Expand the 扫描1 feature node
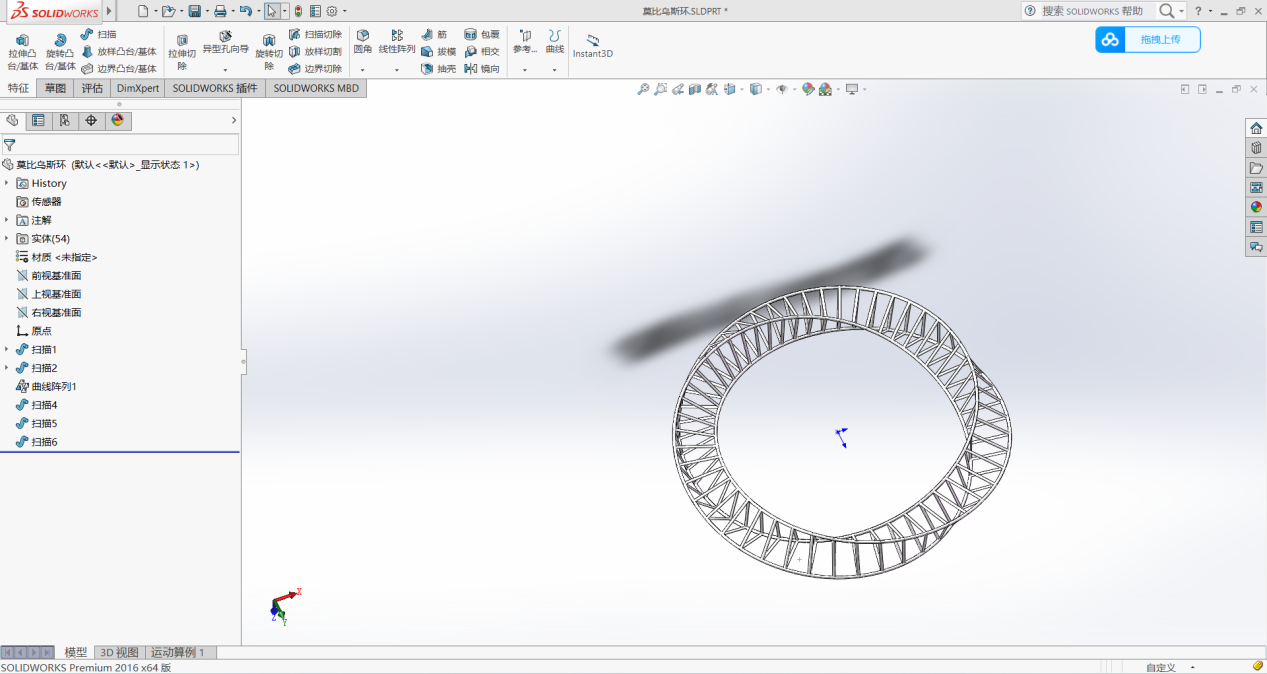Screen dimensions: 1267x674 [7, 349]
